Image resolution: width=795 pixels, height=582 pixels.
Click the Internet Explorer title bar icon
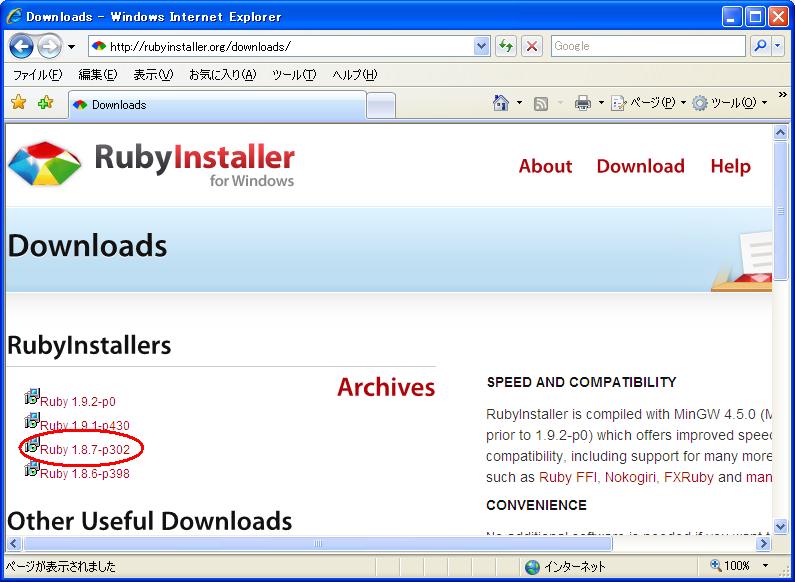click(14, 16)
